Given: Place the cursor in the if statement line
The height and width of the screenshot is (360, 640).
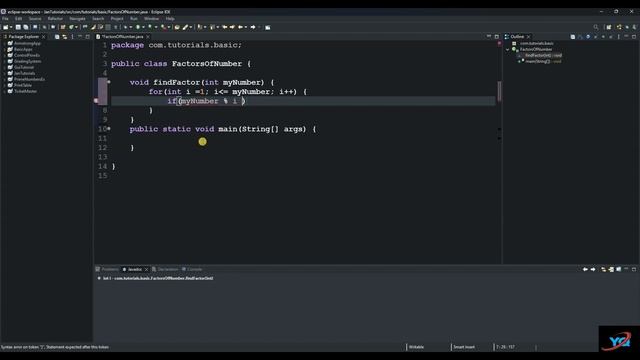Looking at the screenshot, I should point(303,101).
